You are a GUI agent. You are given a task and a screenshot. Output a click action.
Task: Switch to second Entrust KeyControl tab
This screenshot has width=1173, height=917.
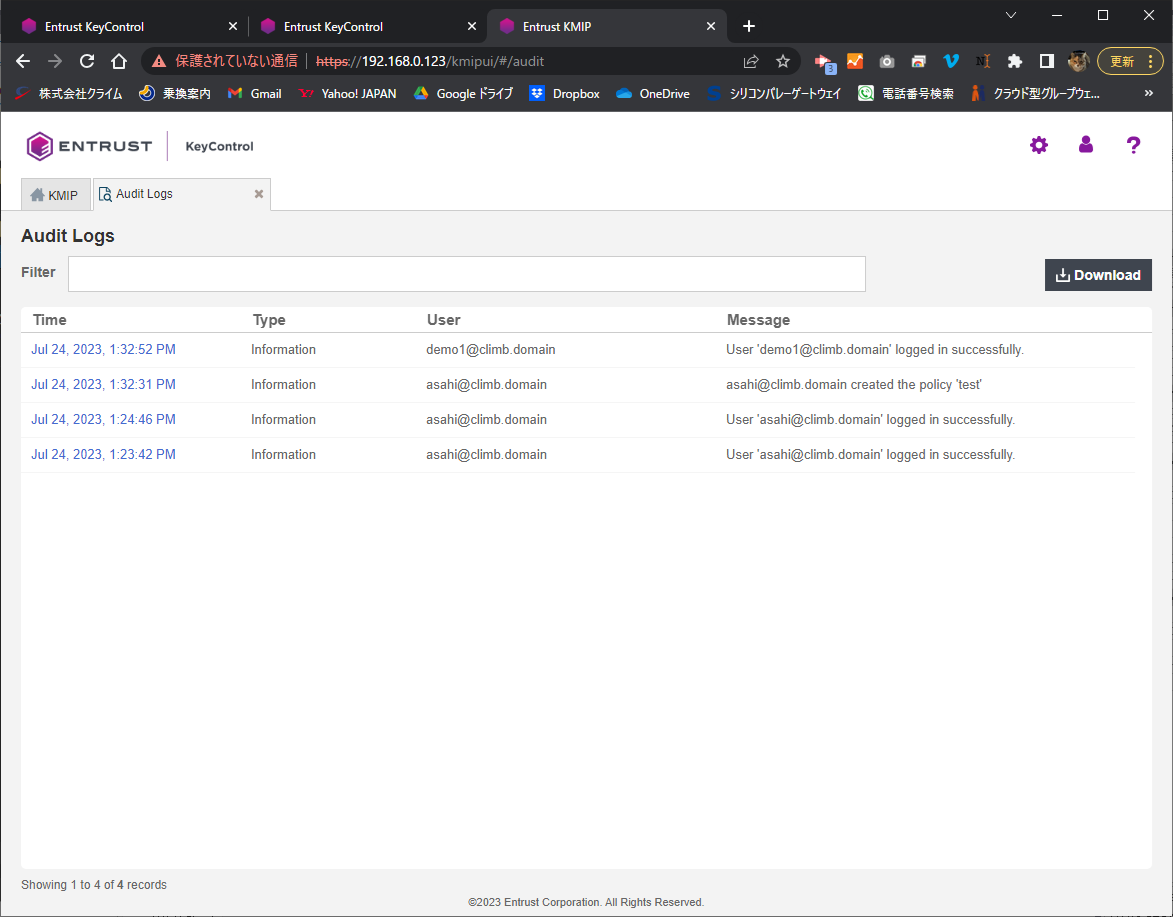tap(368, 26)
